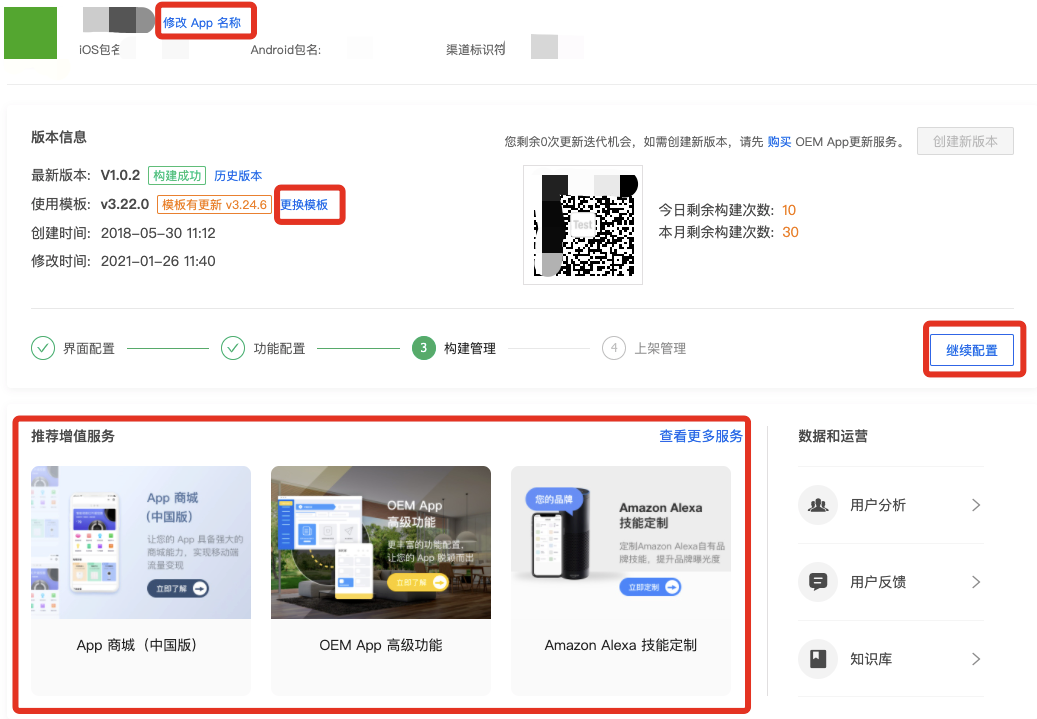Click the 用户反馈 chat bubble icon
This screenshot has height=719, width=1037.
tap(817, 582)
